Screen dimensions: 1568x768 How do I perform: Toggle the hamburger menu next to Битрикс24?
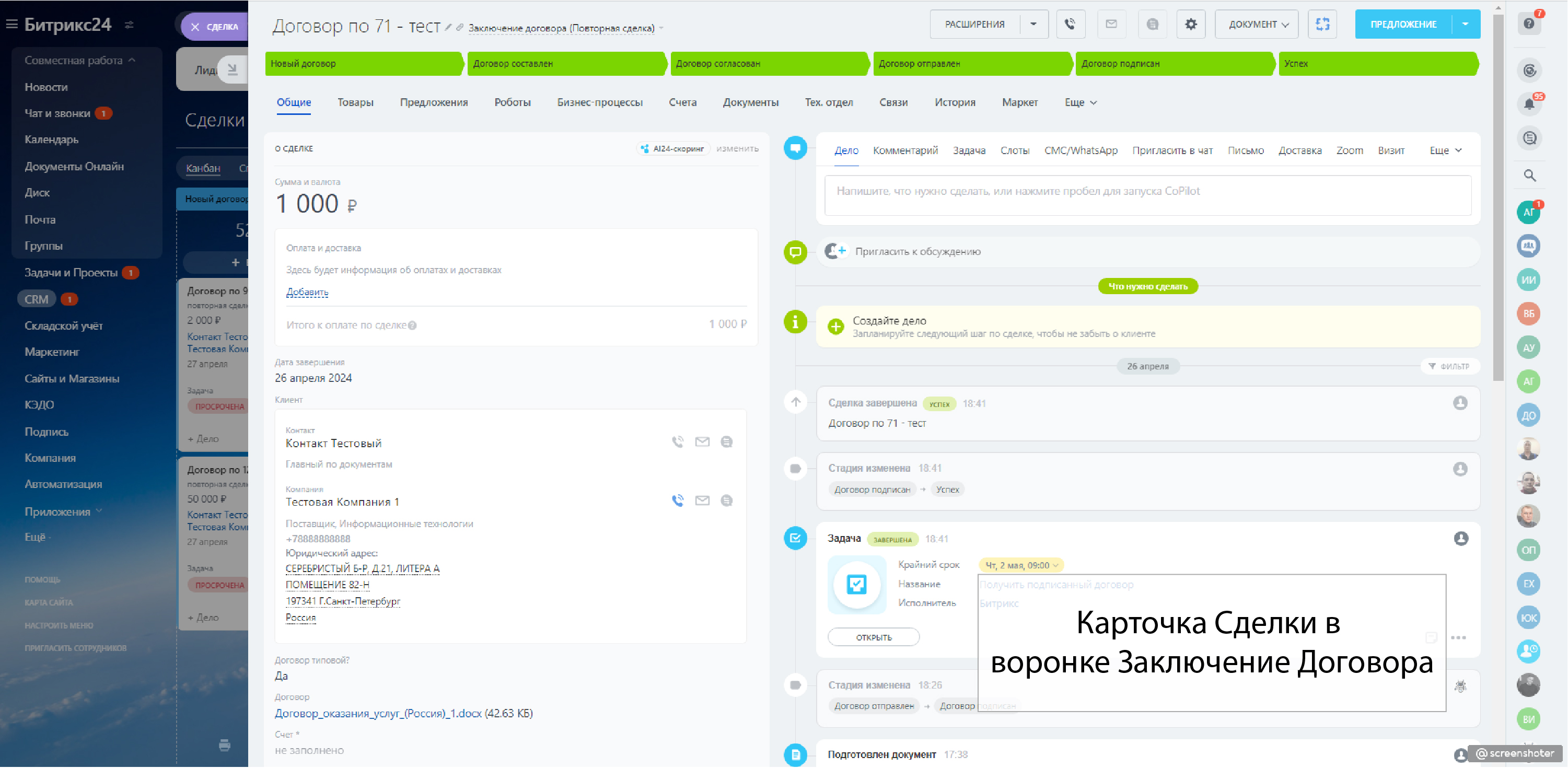tap(11, 25)
